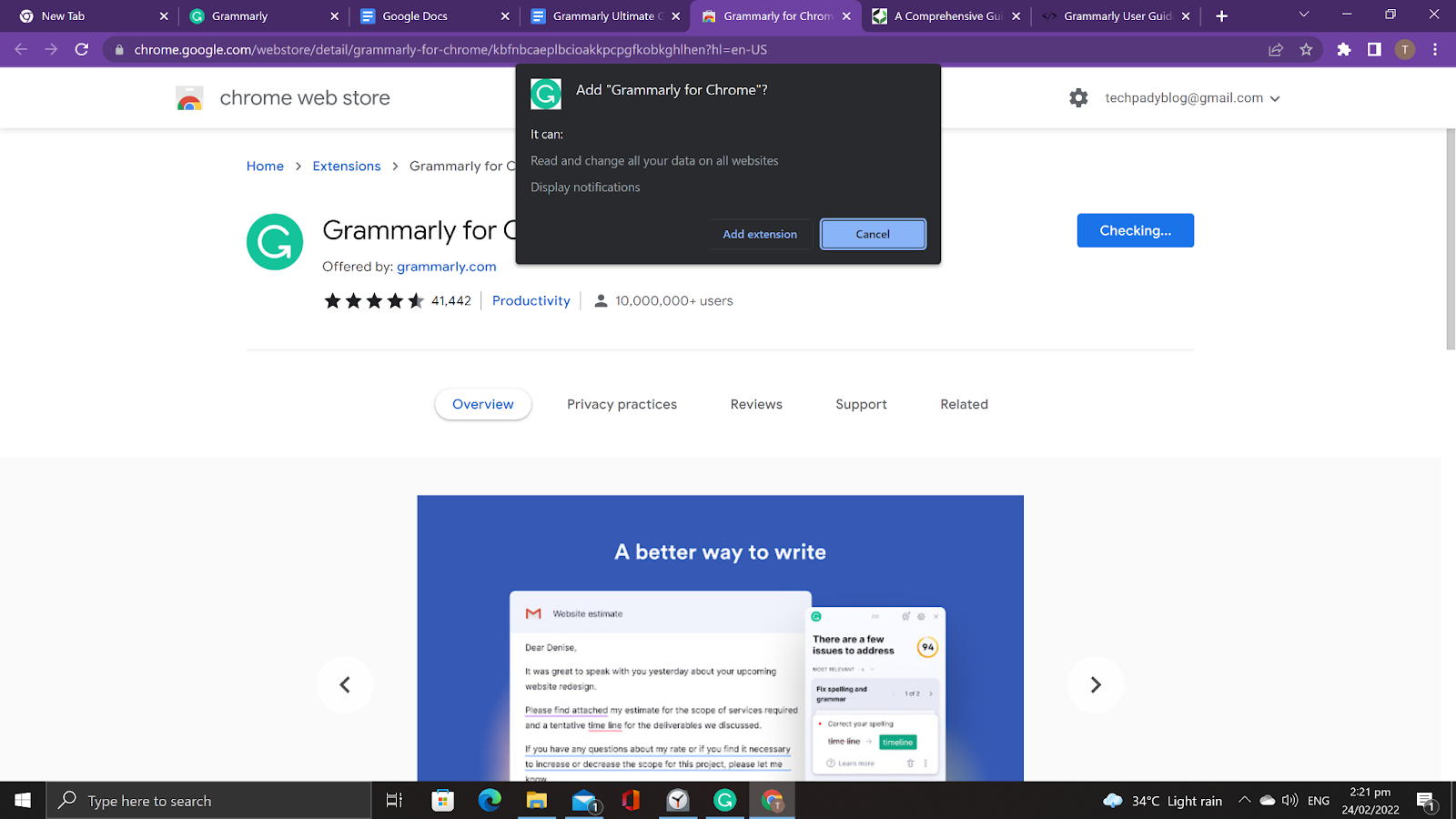1456x819 pixels.
Task: Click the Chrome icon on taskbar
Action: pos(772,801)
